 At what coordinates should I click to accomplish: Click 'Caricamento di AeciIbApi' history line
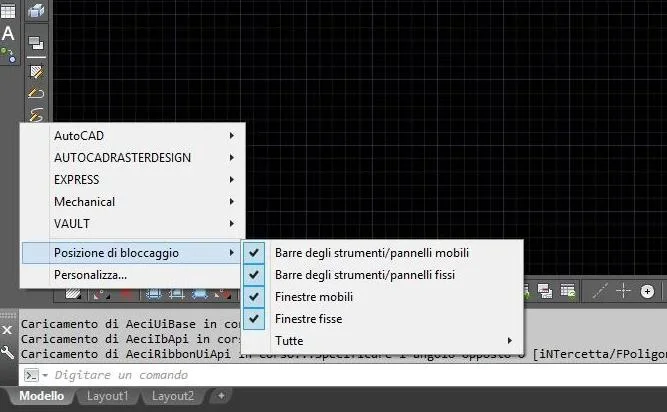coord(131,339)
